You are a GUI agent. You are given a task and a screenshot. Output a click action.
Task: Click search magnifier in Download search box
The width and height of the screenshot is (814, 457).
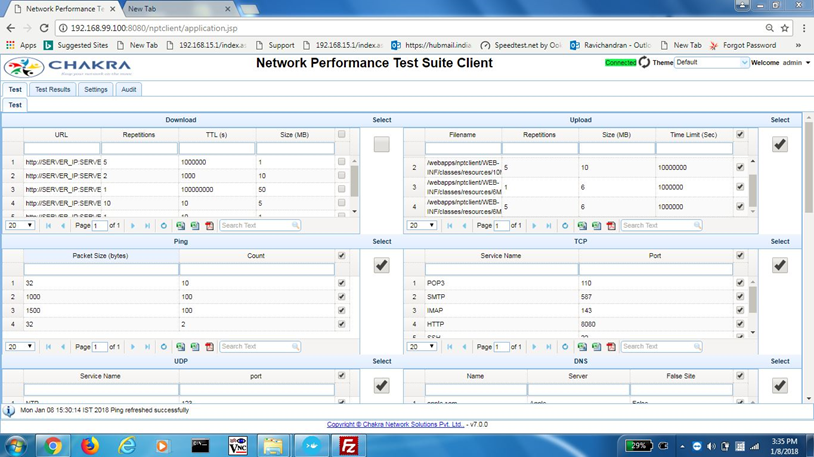coord(295,225)
